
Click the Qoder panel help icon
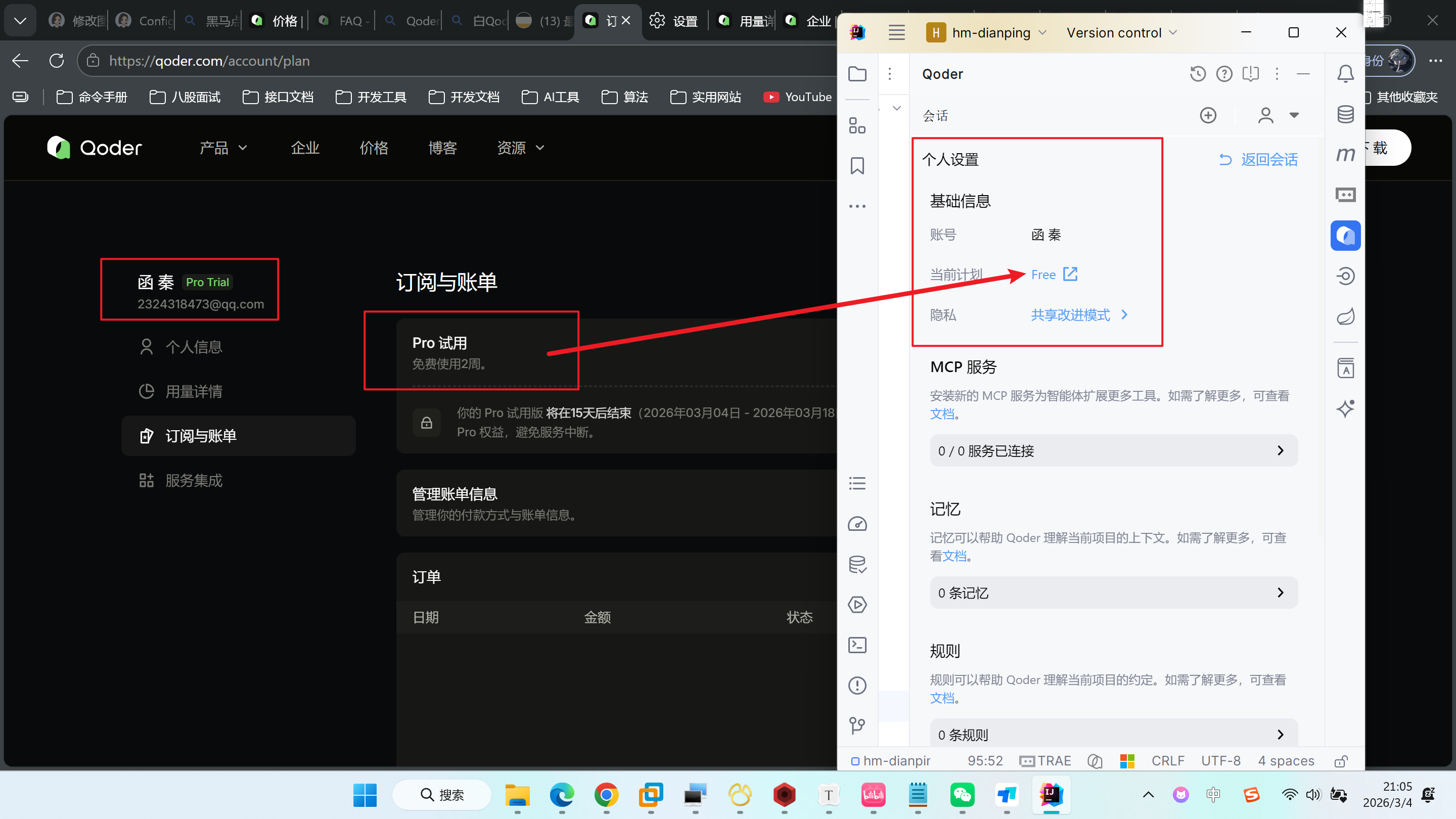pos(1224,74)
